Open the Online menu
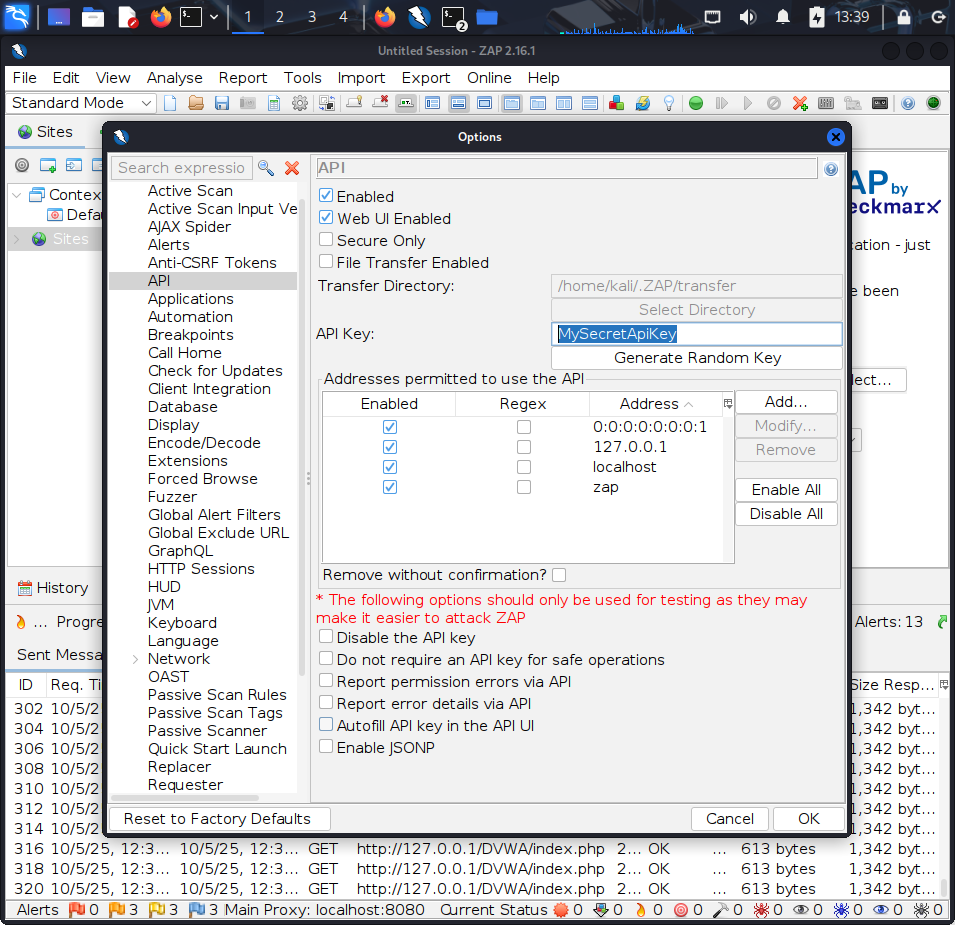955x925 pixels. (489, 78)
